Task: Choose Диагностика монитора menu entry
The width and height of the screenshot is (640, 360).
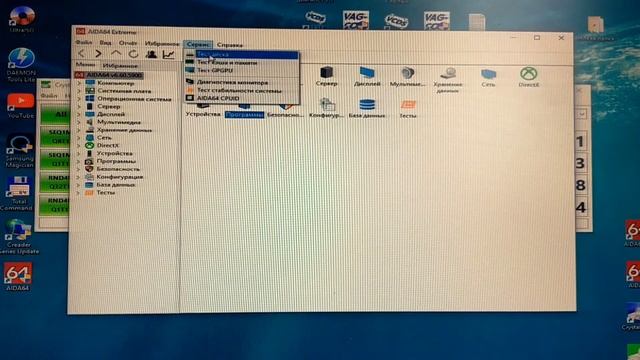Action: pos(242,82)
